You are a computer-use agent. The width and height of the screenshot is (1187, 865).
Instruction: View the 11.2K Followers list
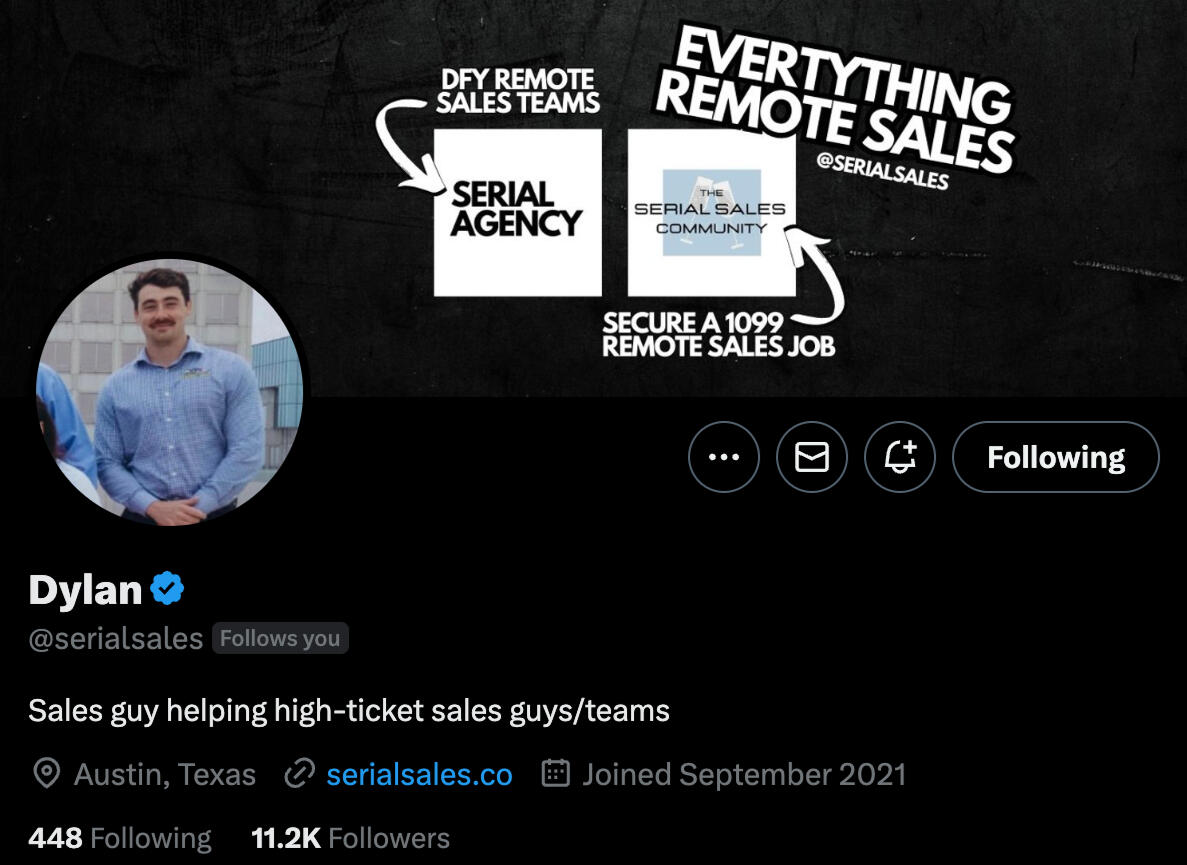click(x=350, y=837)
